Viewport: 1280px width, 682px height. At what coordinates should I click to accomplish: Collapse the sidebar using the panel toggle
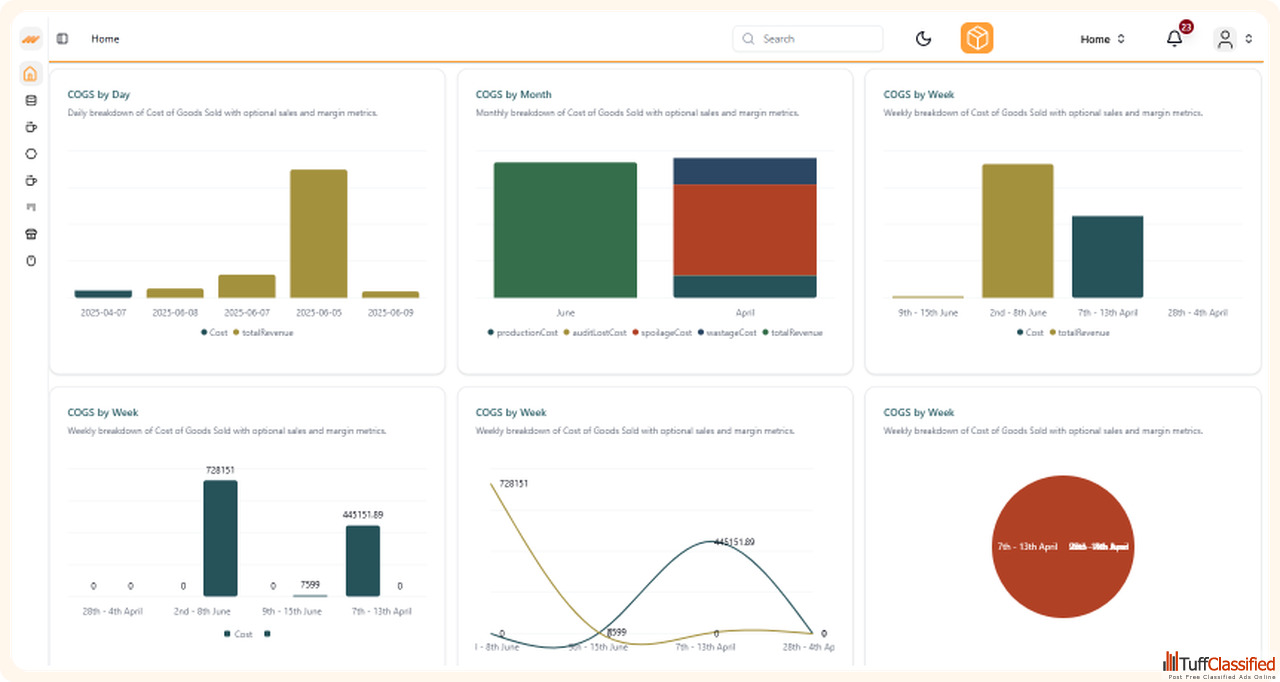pyautogui.click(x=62, y=39)
